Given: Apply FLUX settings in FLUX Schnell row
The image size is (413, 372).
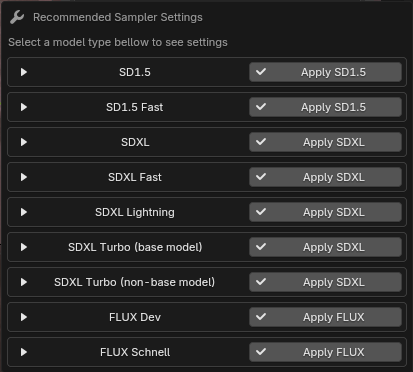Looking at the screenshot, I should 325,352.
